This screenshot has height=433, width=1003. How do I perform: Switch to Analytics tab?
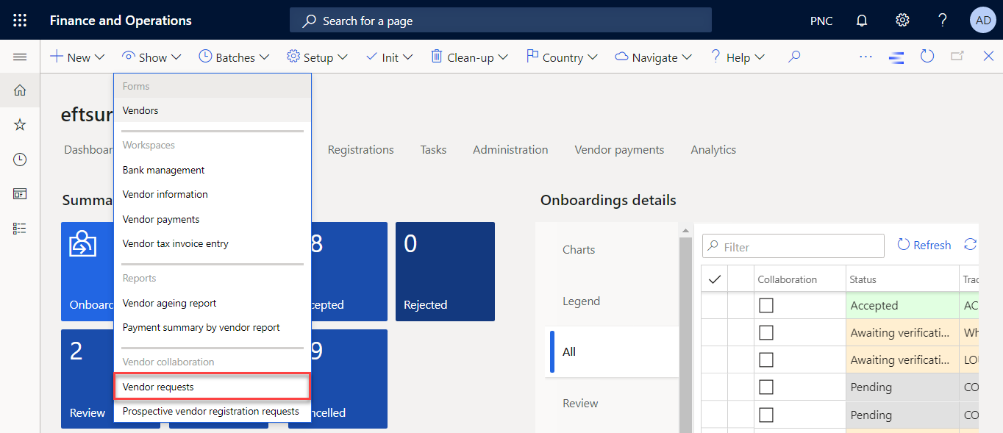[x=713, y=150]
